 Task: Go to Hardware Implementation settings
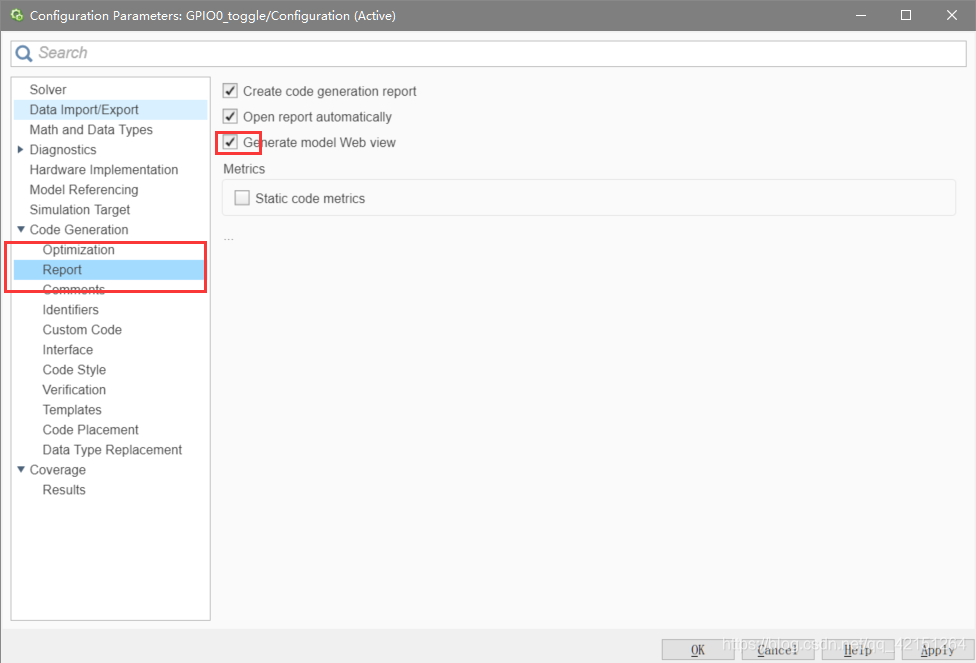point(104,169)
